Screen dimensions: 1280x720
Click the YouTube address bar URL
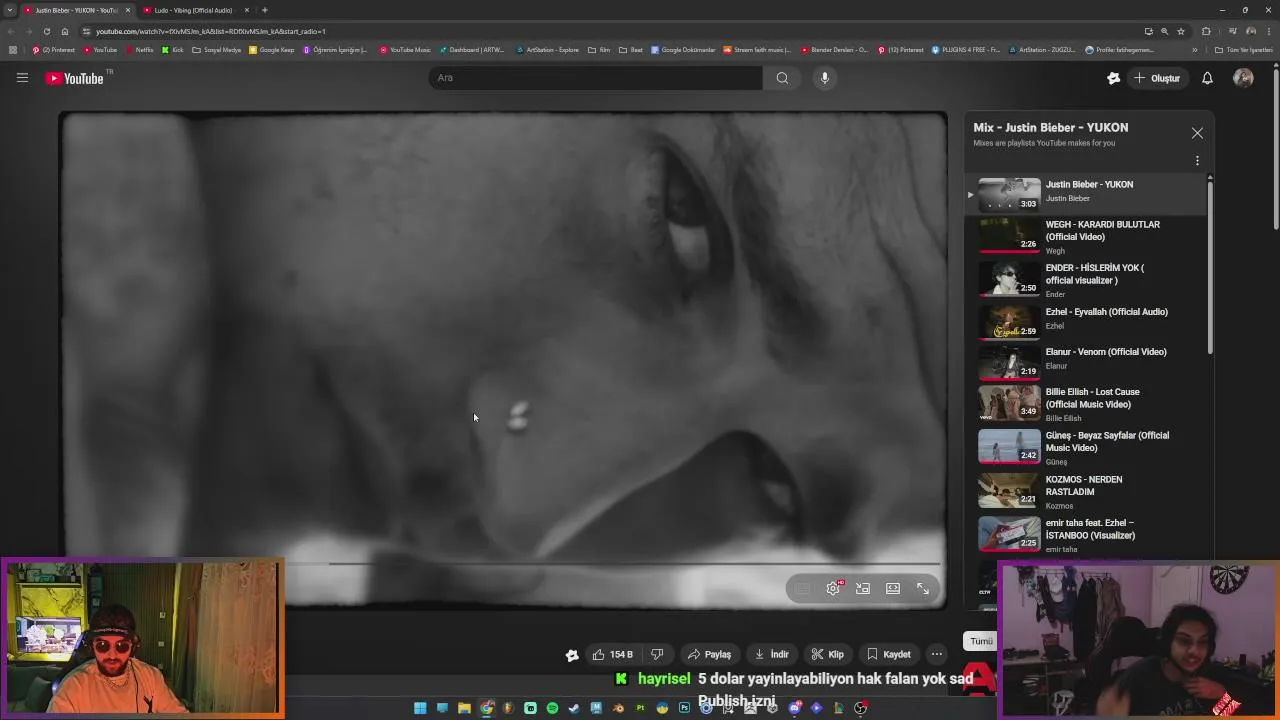[210, 31]
